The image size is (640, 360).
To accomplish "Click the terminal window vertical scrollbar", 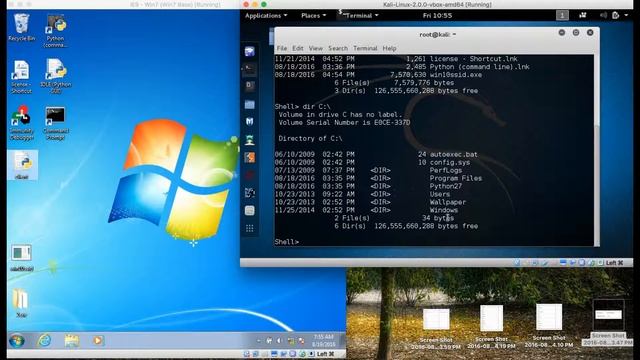I will click(597, 150).
